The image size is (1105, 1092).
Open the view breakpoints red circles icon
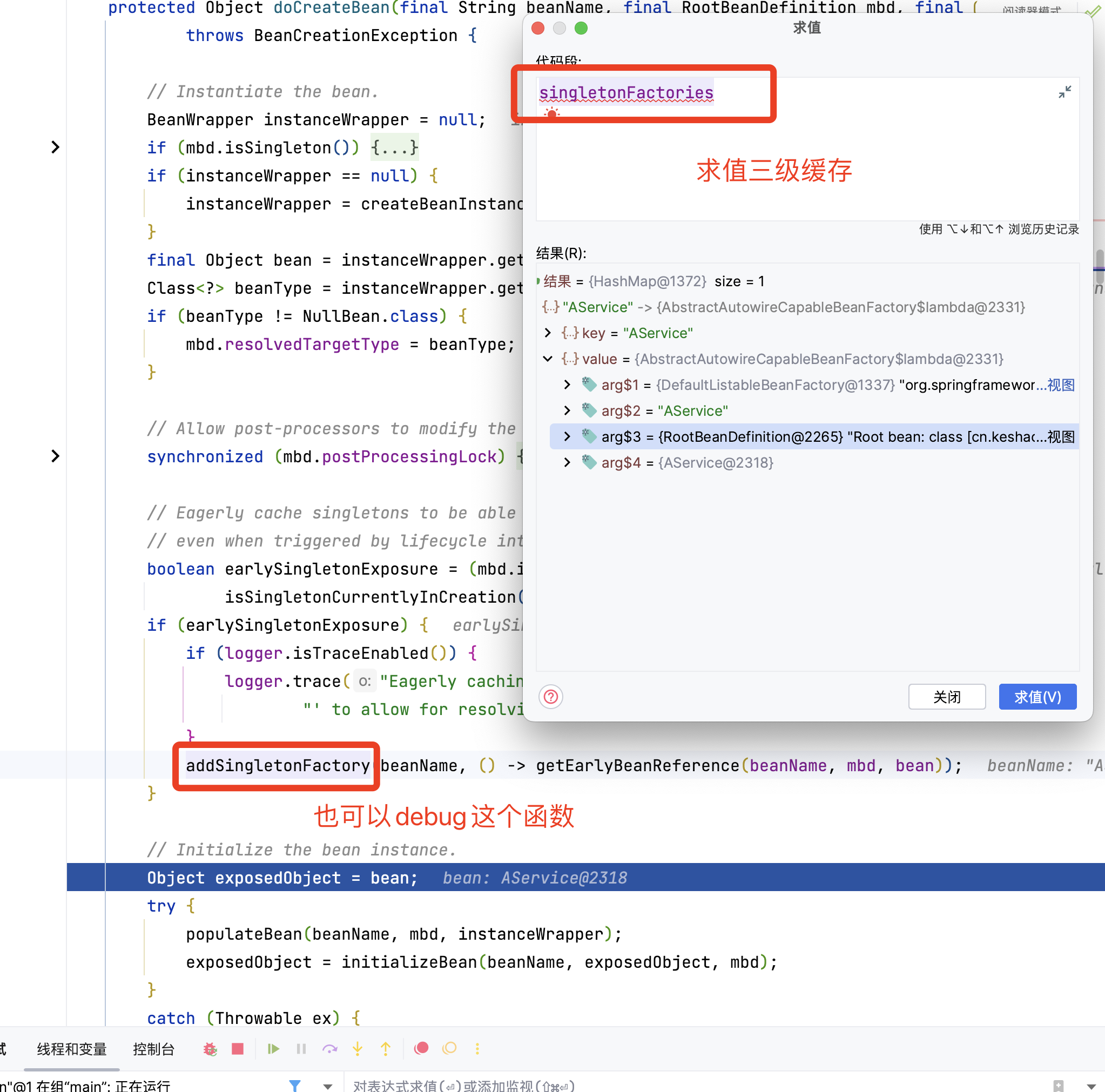click(421, 1048)
